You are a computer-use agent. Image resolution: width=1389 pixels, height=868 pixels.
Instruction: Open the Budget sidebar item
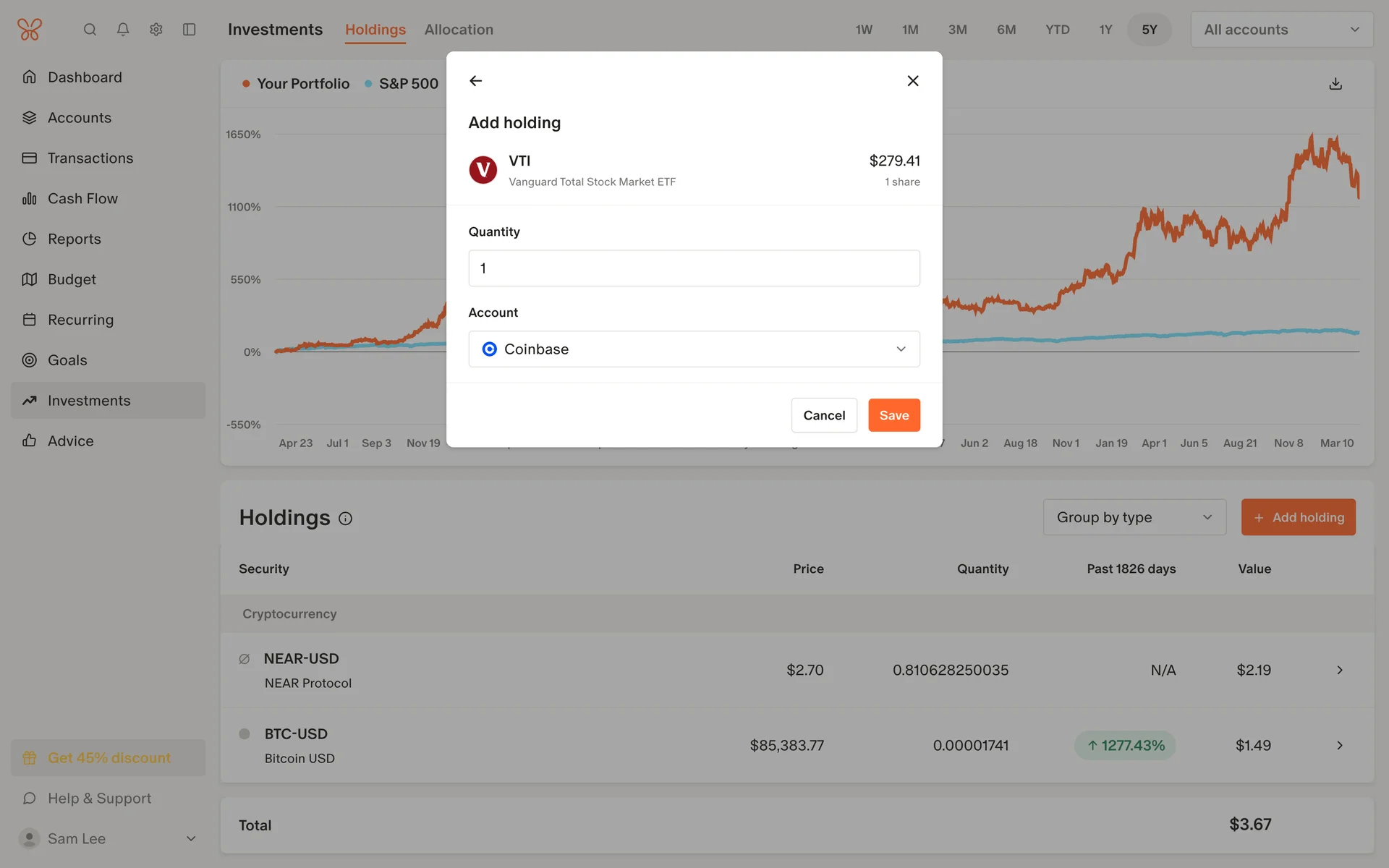[x=72, y=279]
